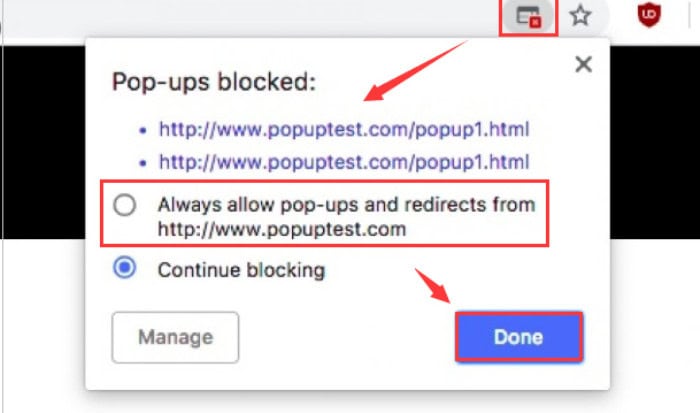Image resolution: width=700 pixels, height=413 pixels.
Task: Open the first blocked popup1.html link
Action: (x=344, y=129)
